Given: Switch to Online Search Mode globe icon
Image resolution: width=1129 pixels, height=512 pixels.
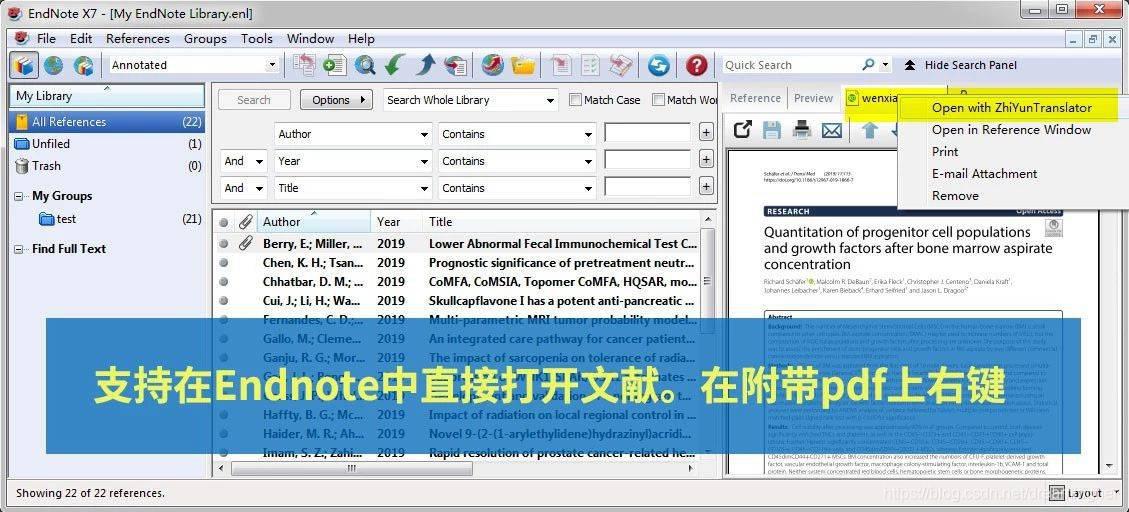Looking at the screenshot, I should [x=54, y=65].
